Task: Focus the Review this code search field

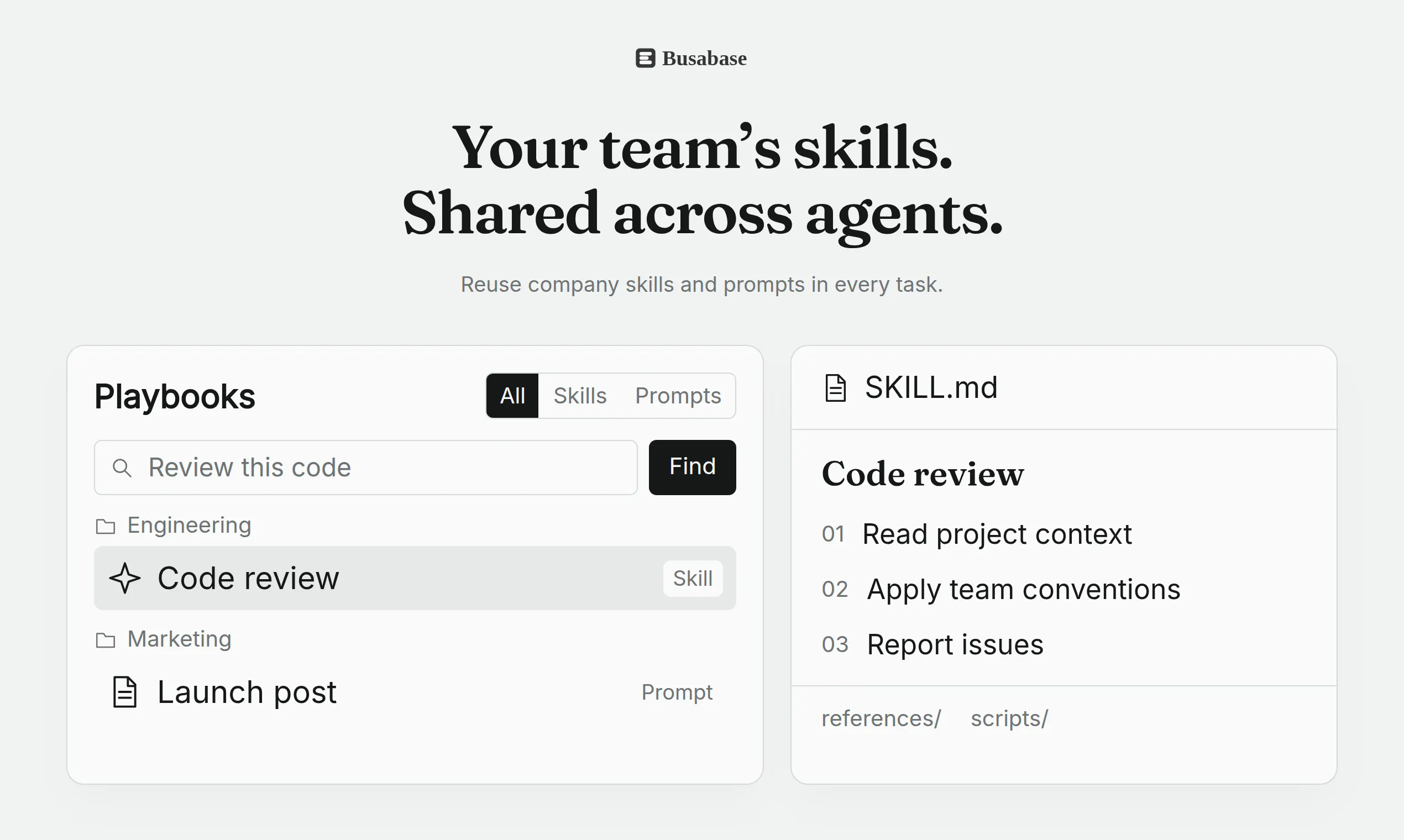Action: [366, 468]
